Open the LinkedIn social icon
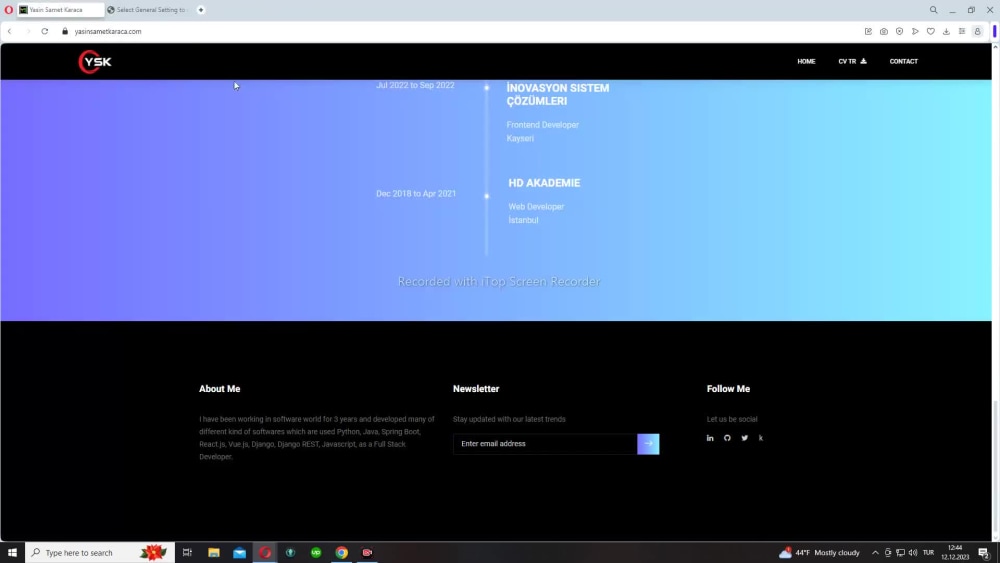Viewport: 1000px width, 563px height. click(x=710, y=438)
